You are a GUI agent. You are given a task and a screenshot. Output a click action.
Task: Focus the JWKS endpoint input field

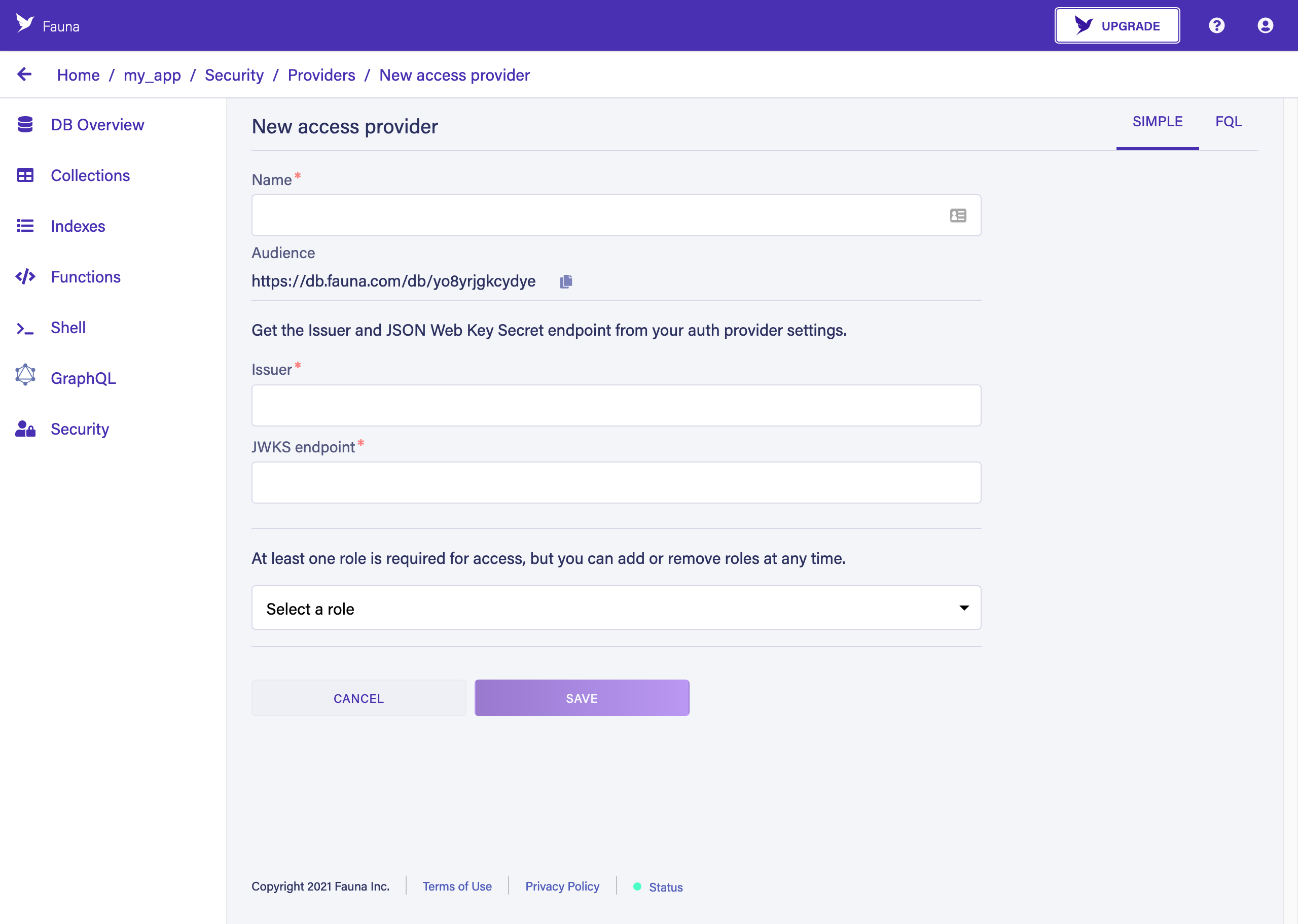pos(616,482)
